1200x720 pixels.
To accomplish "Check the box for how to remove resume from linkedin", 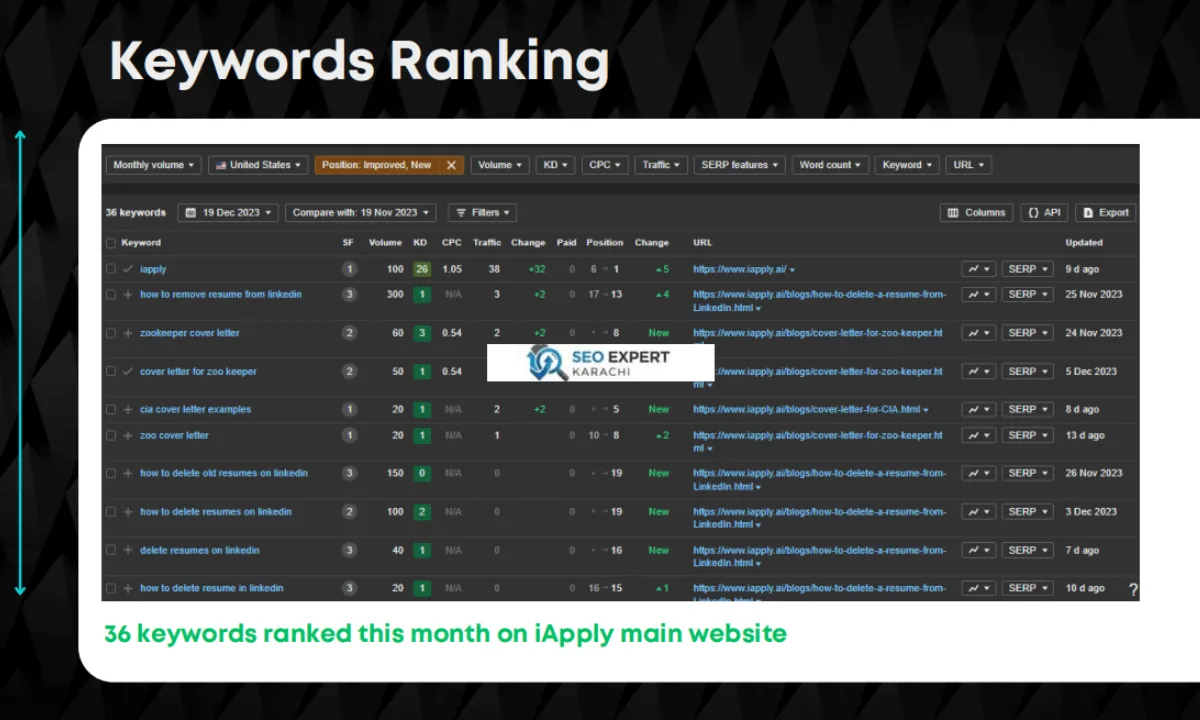I will [x=111, y=295].
